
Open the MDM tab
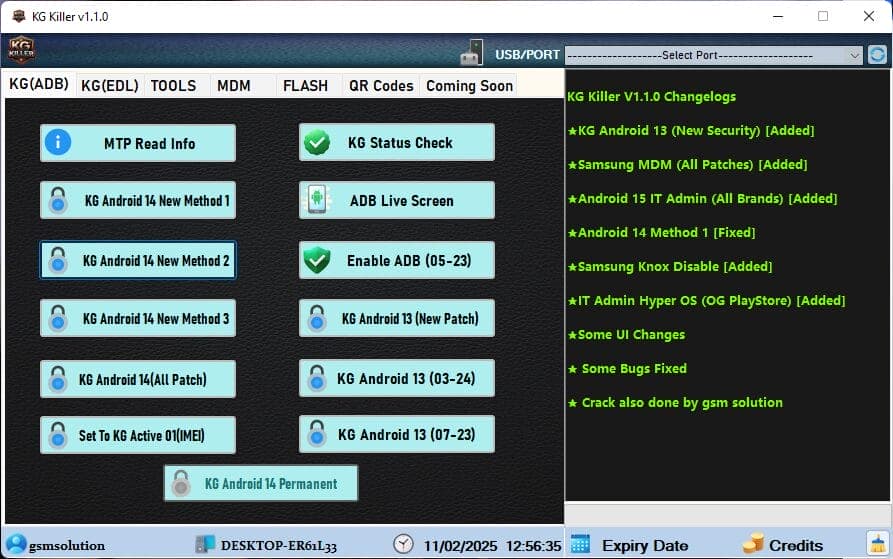(x=233, y=86)
